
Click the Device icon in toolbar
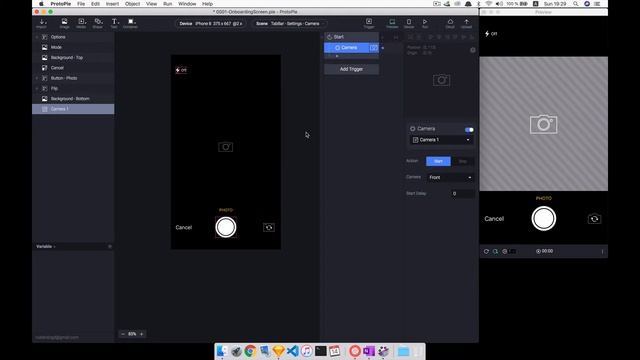pos(409,23)
